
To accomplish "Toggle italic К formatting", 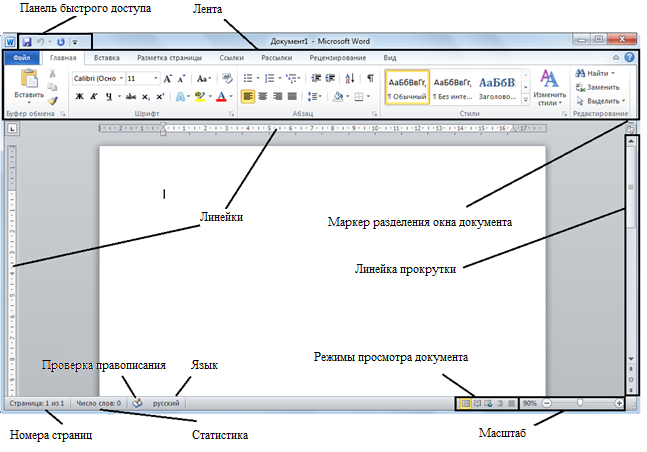I will point(94,97).
